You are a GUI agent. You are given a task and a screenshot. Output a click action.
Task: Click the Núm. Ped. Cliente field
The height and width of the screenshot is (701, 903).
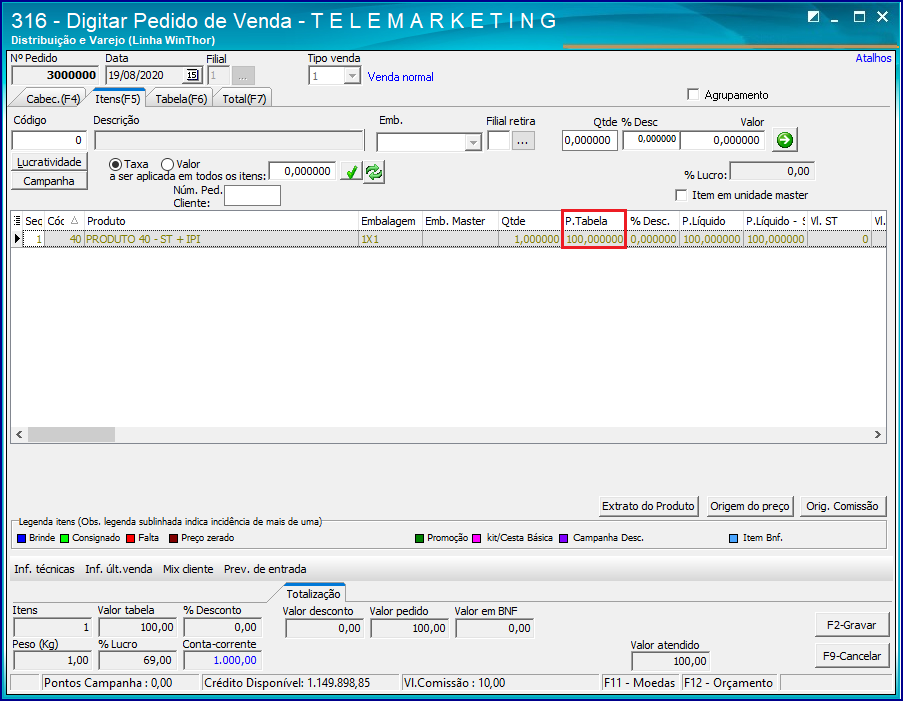[252, 195]
